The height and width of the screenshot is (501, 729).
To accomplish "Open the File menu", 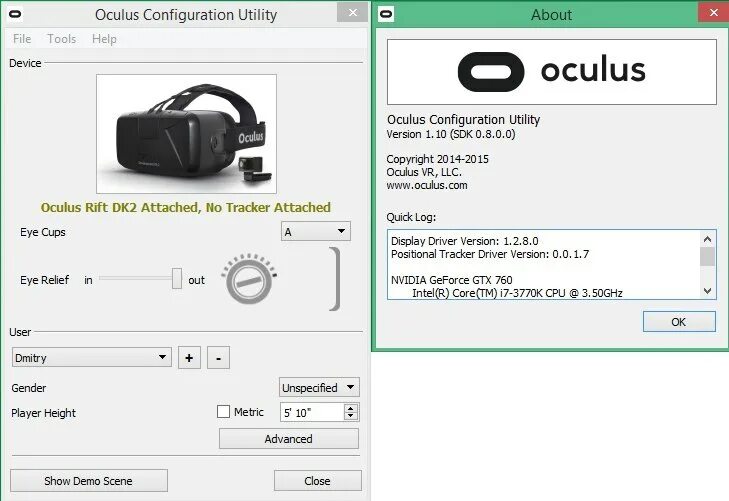I will tap(22, 39).
